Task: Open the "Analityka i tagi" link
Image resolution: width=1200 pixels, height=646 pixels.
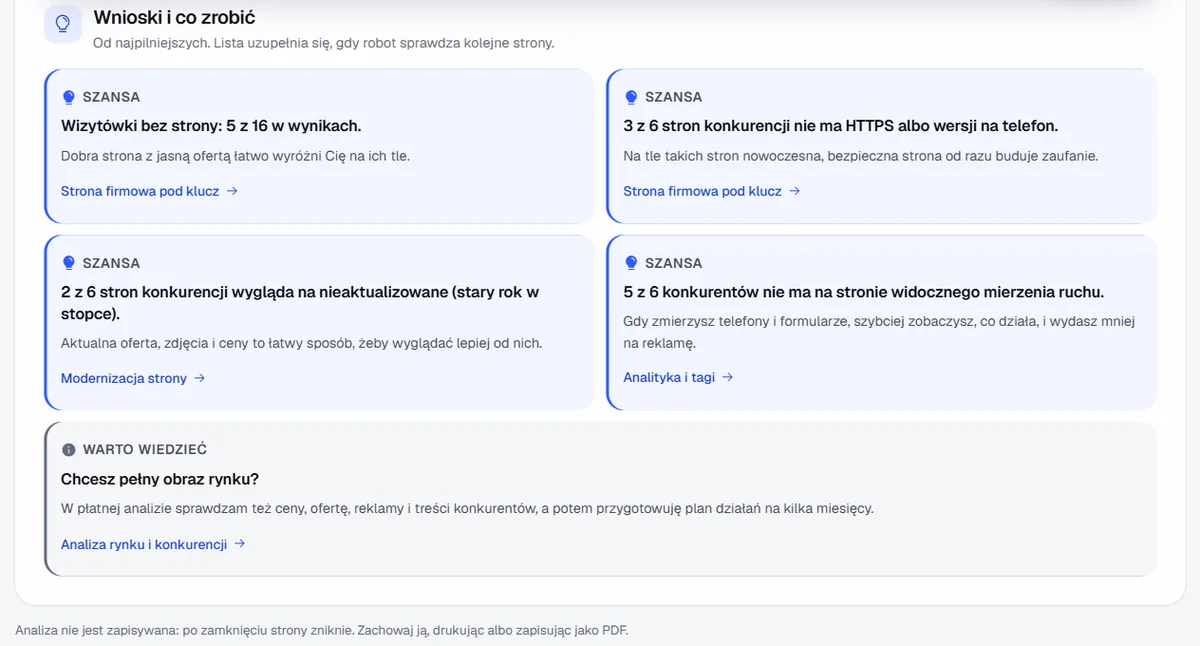Action: point(678,377)
